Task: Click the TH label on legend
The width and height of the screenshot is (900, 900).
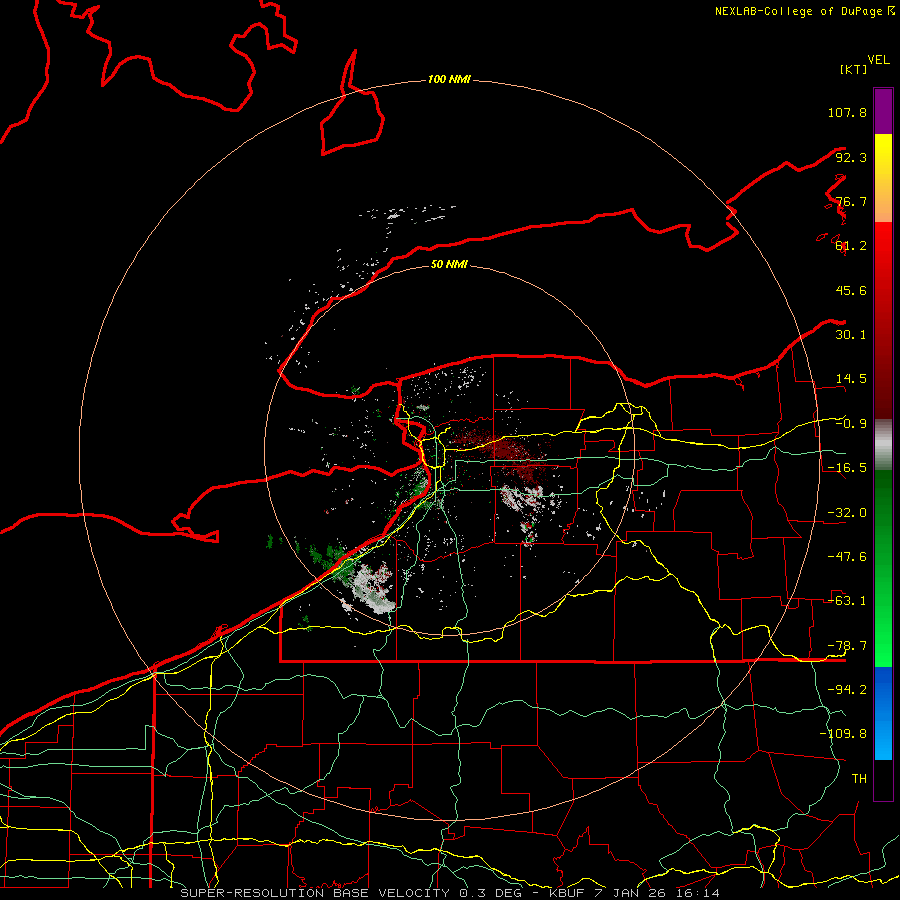Action: coord(859,778)
